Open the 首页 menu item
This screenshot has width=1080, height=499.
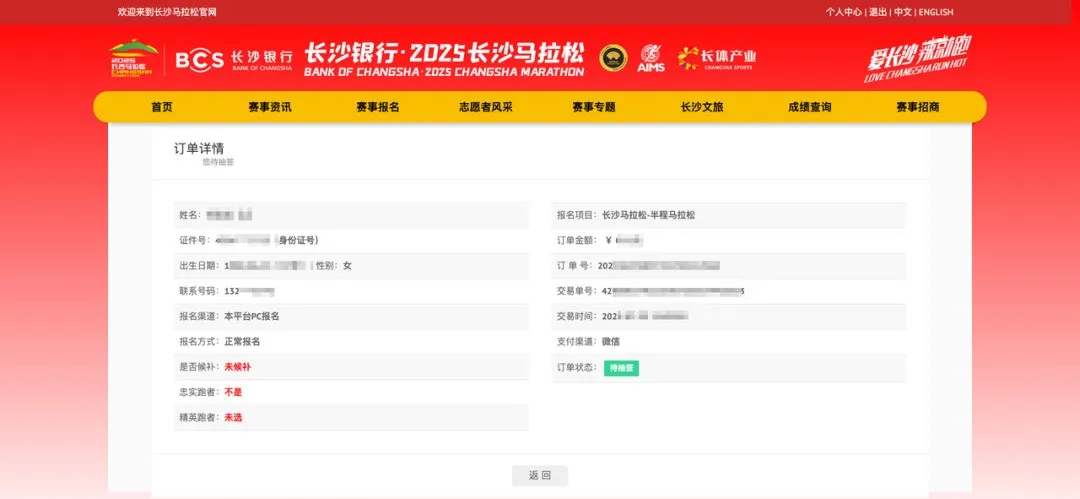click(x=162, y=108)
